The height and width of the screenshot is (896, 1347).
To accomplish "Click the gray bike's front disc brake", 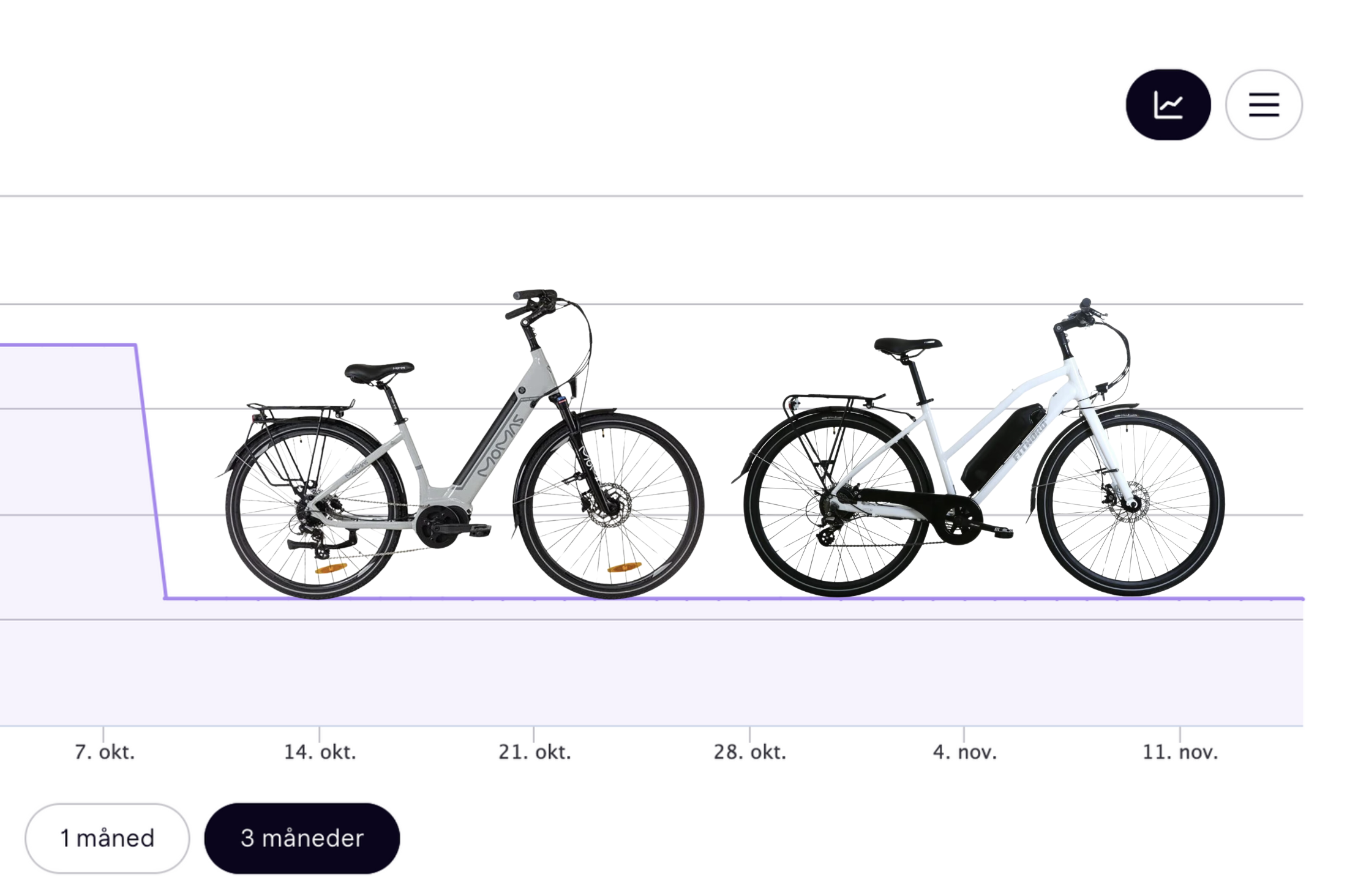I will [x=608, y=504].
